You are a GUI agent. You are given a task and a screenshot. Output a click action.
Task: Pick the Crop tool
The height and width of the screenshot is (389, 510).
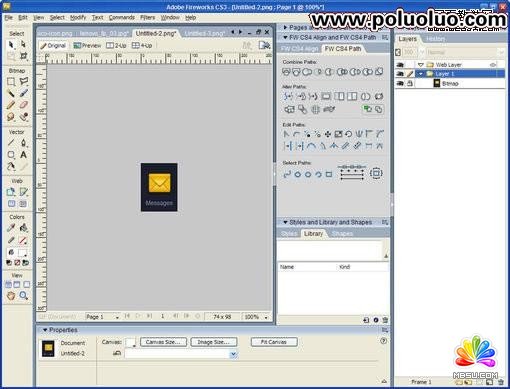pos(23,56)
